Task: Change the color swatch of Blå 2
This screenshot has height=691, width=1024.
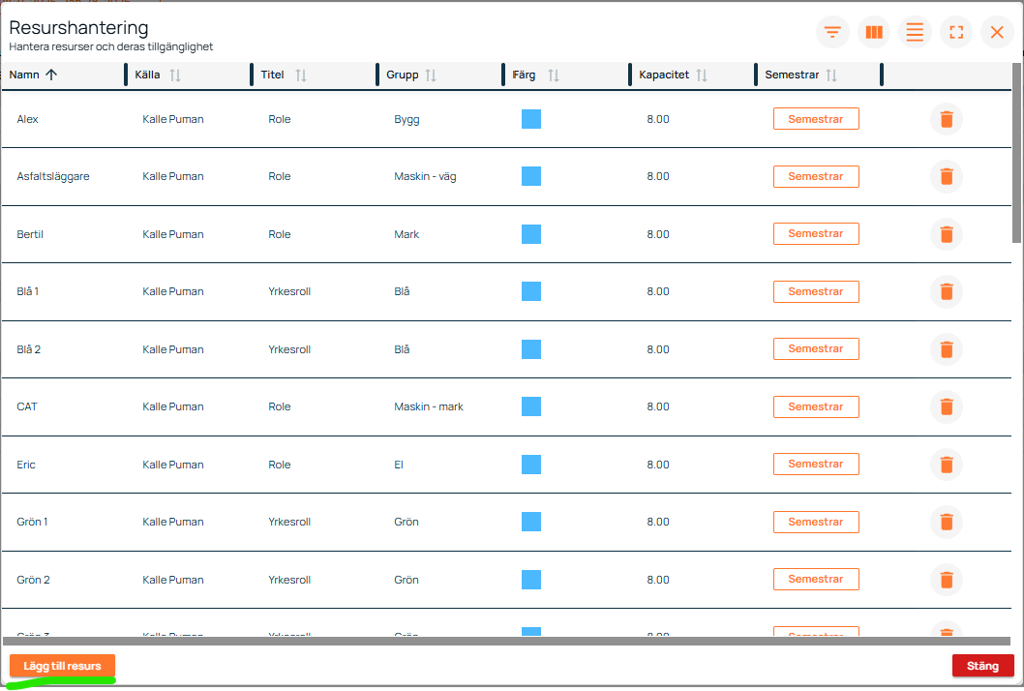Action: [x=531, y=349]
